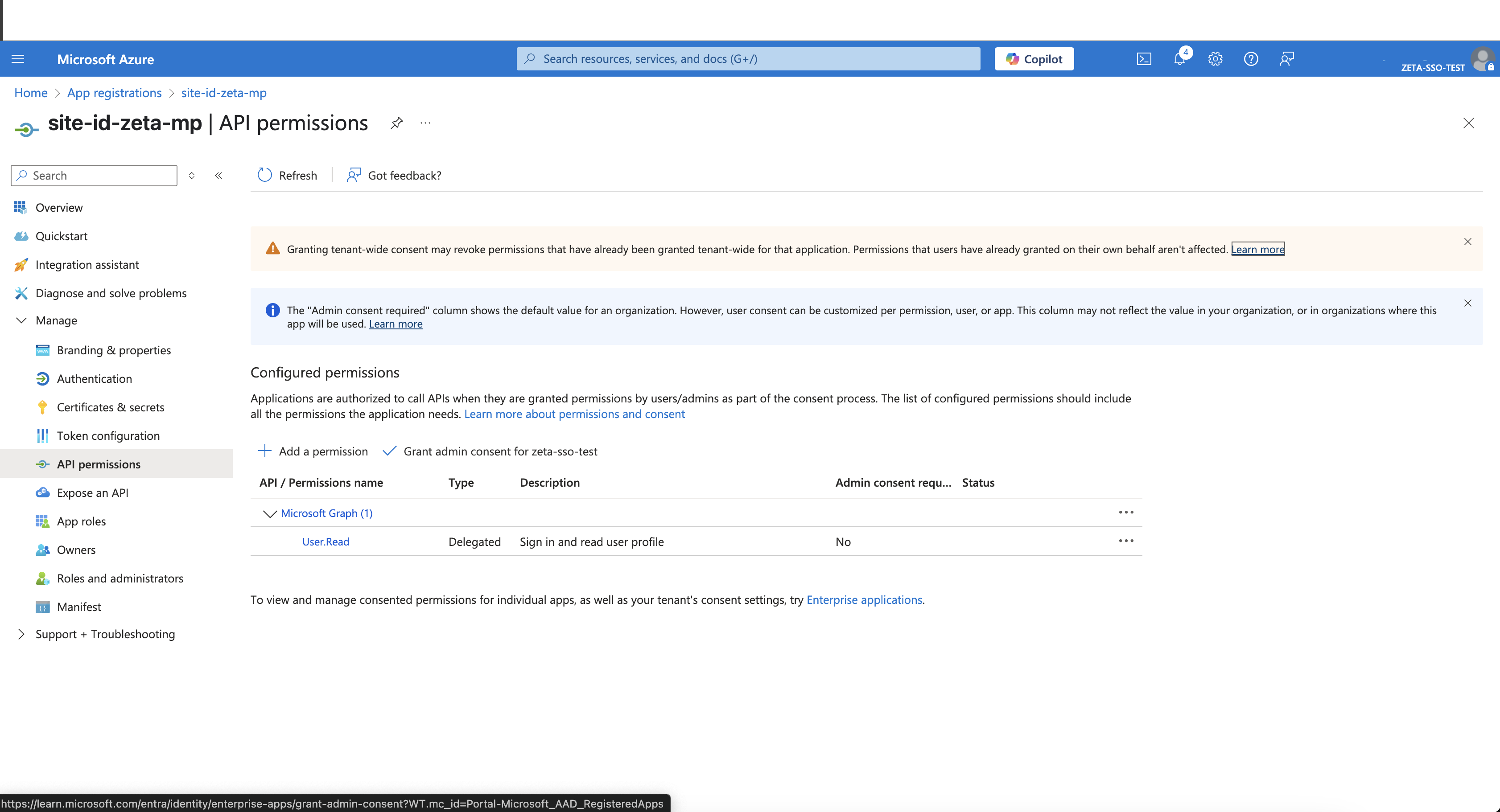The width and height of the screenshot is (1500, 812).
Task: Click the Refresh icon
Action: (x=264, y=175)
